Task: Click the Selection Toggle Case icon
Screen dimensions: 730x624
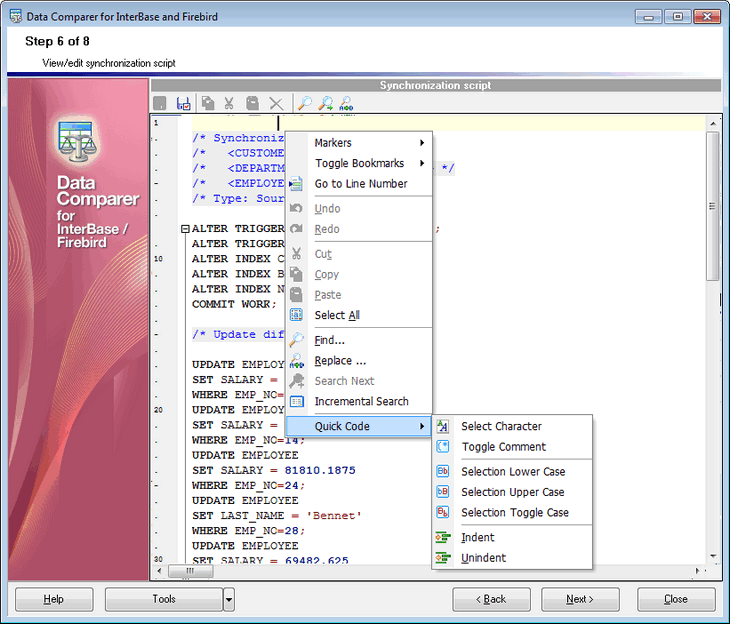Action: (x=443, y=512)
